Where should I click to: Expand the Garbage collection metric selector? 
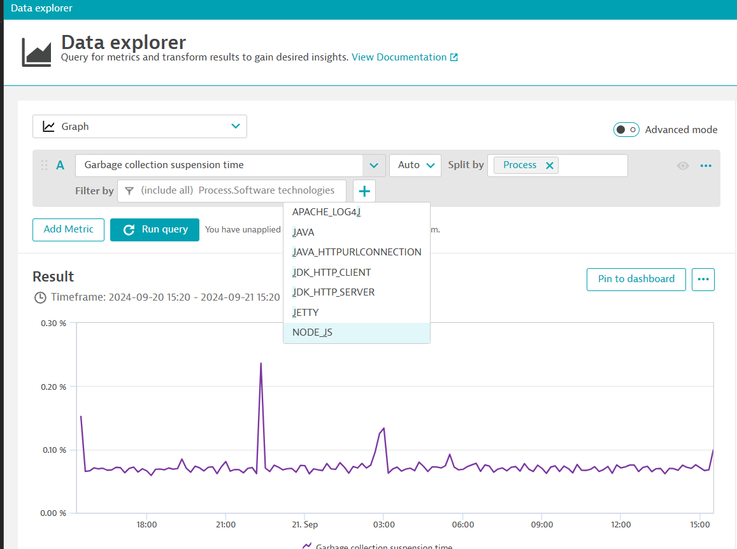tap(373, 166)
